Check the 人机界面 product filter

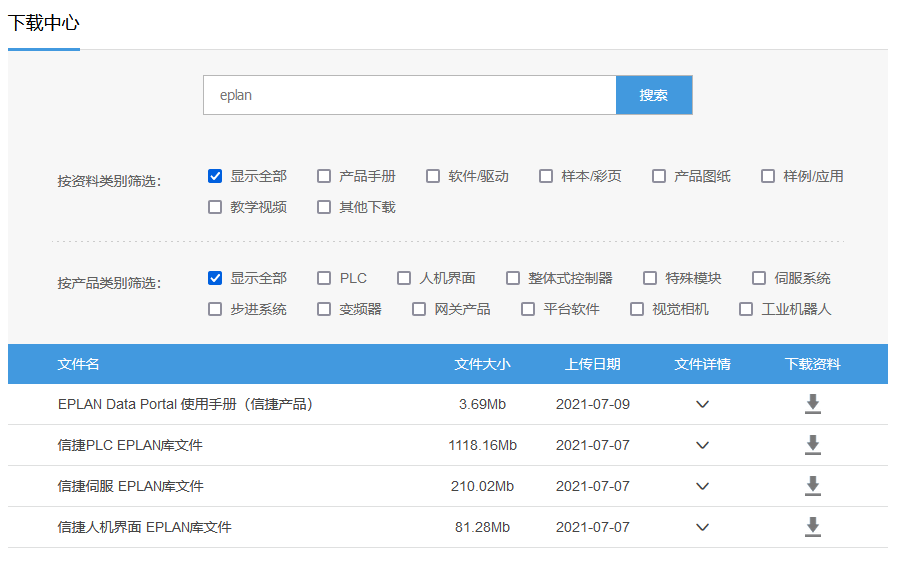click(404, 278)
